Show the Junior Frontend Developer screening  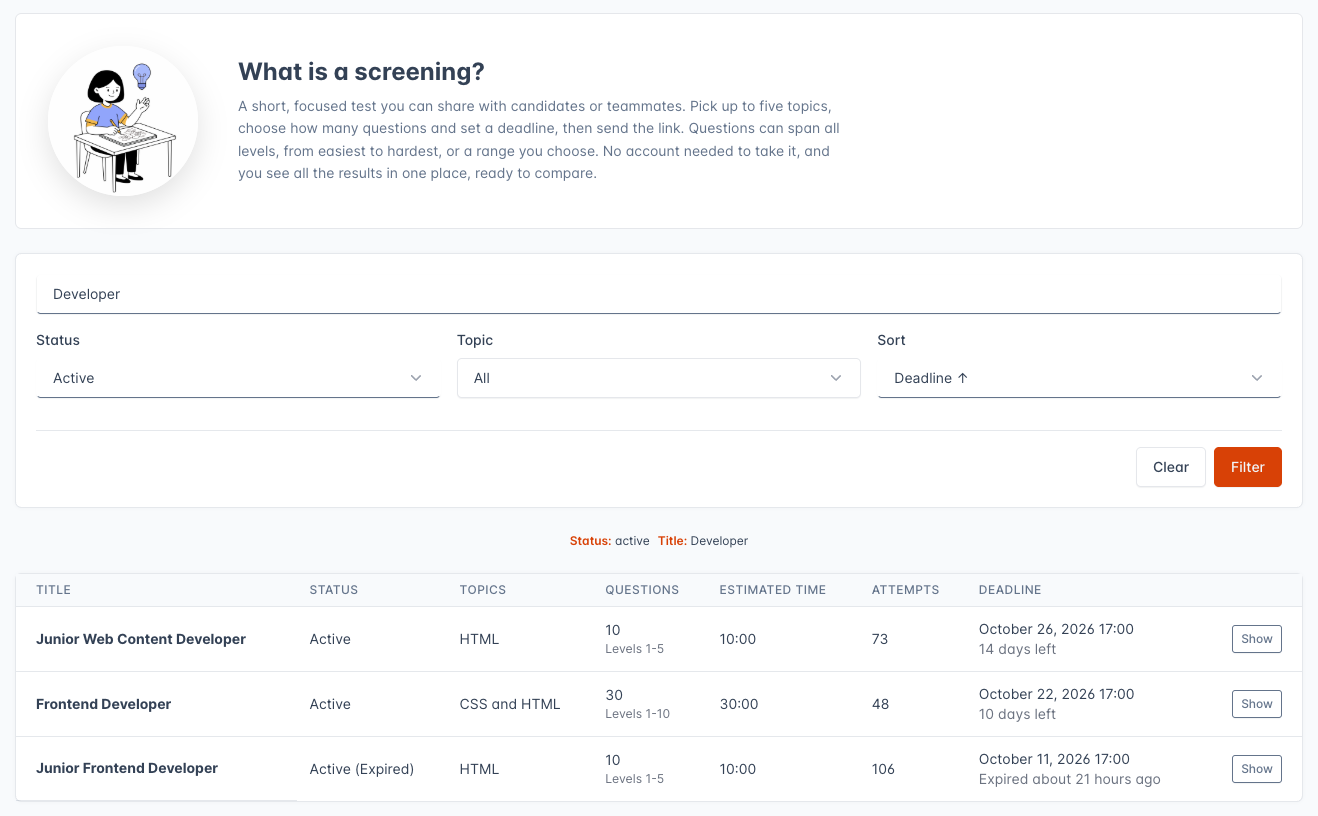coord(1257,769)
